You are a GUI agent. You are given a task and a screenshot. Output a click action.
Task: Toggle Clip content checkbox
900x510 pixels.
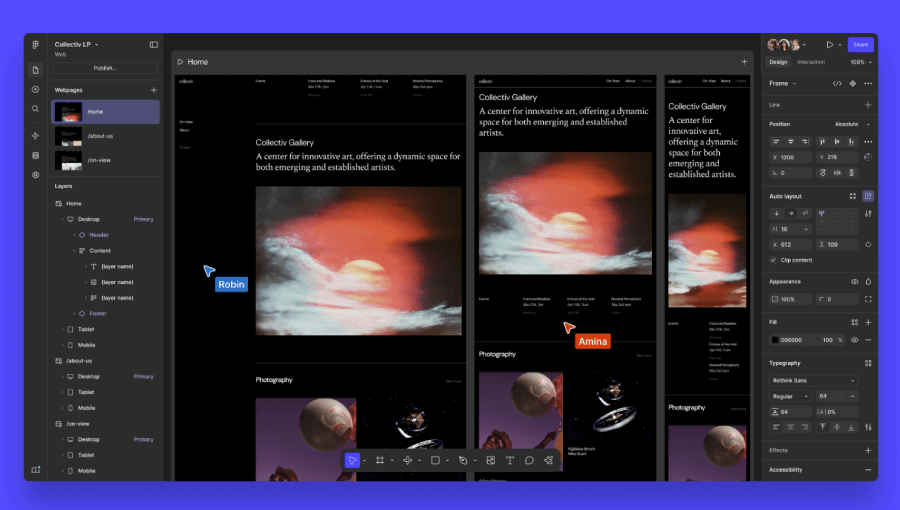click(x=773, y=260)
